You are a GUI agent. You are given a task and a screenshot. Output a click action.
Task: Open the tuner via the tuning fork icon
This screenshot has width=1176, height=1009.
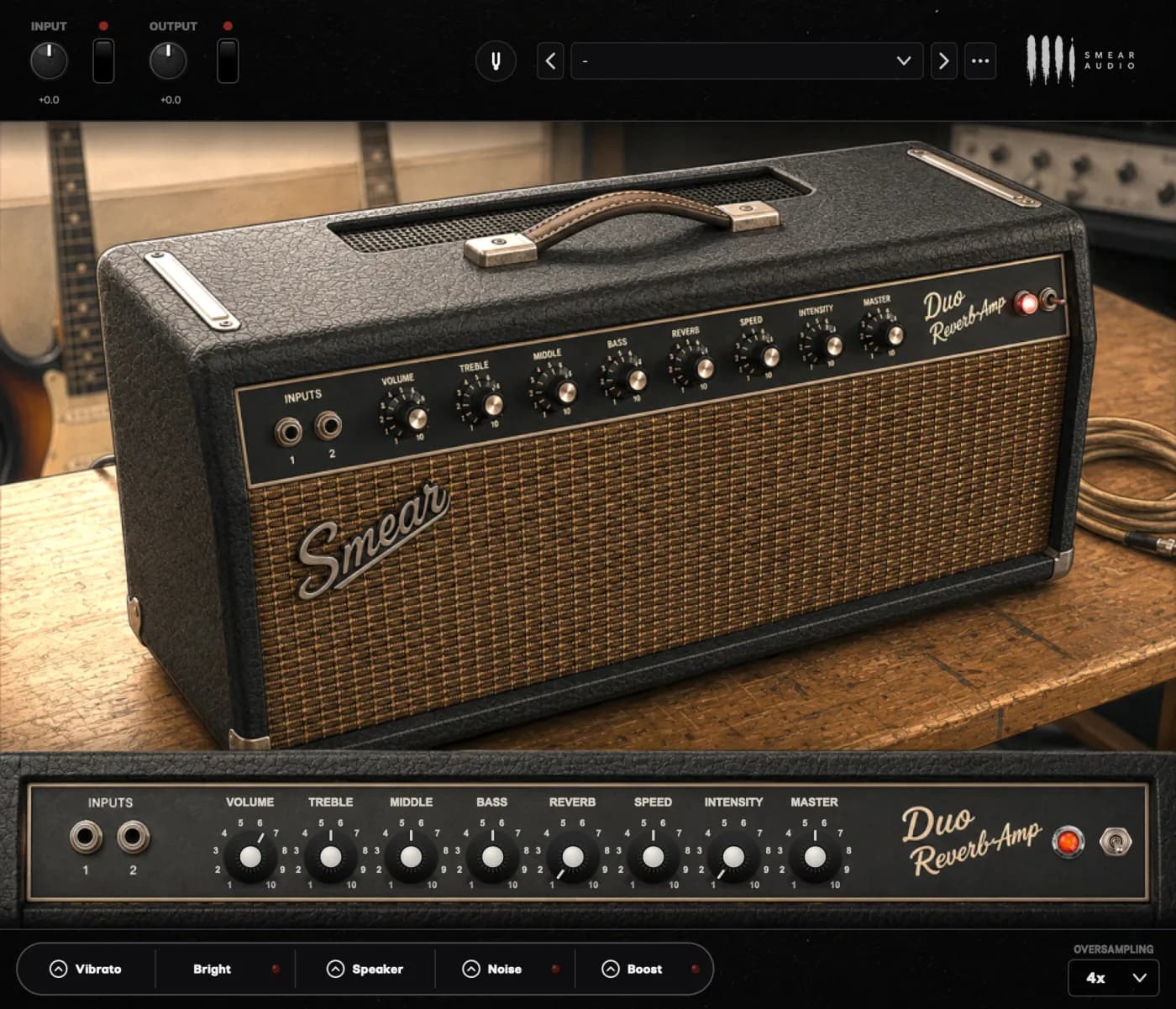(496, 61)
